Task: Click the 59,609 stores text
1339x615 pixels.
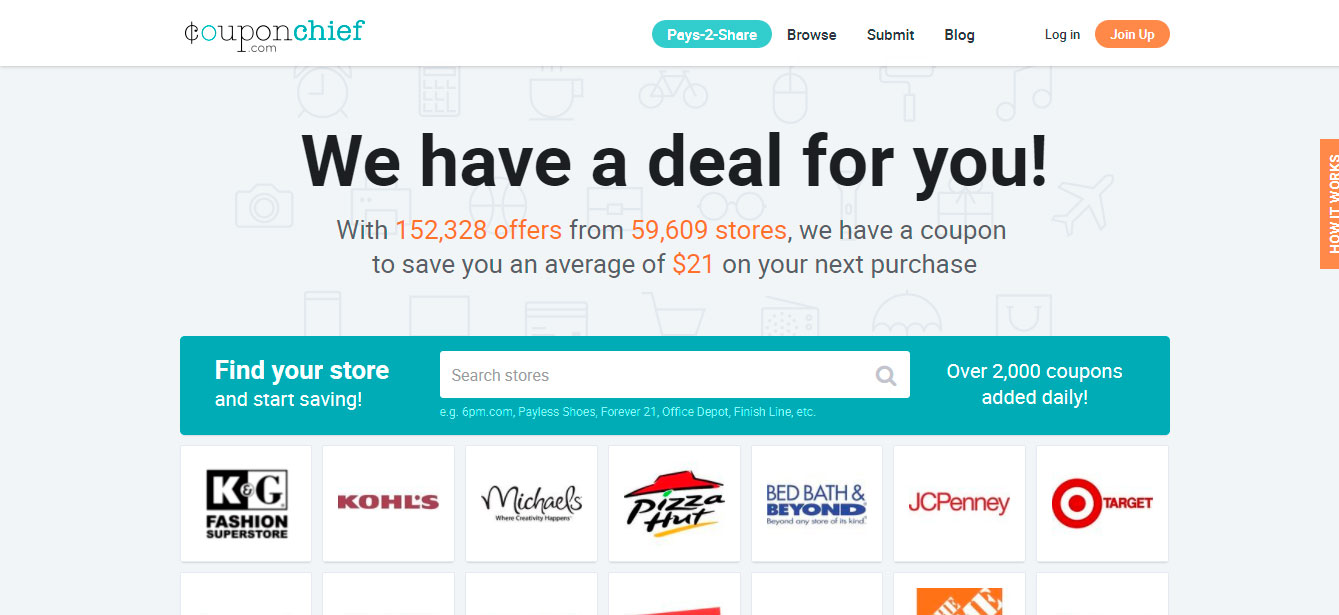Action: pos(708,231)
